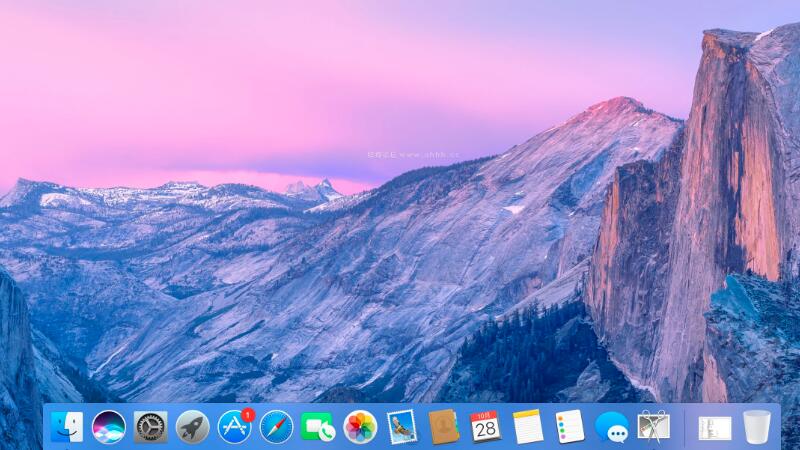The width and height of the screenshot is (800, 450).
Task: Open the yellow Notes app
Action: pyautogui.click(x=527, y=427)
